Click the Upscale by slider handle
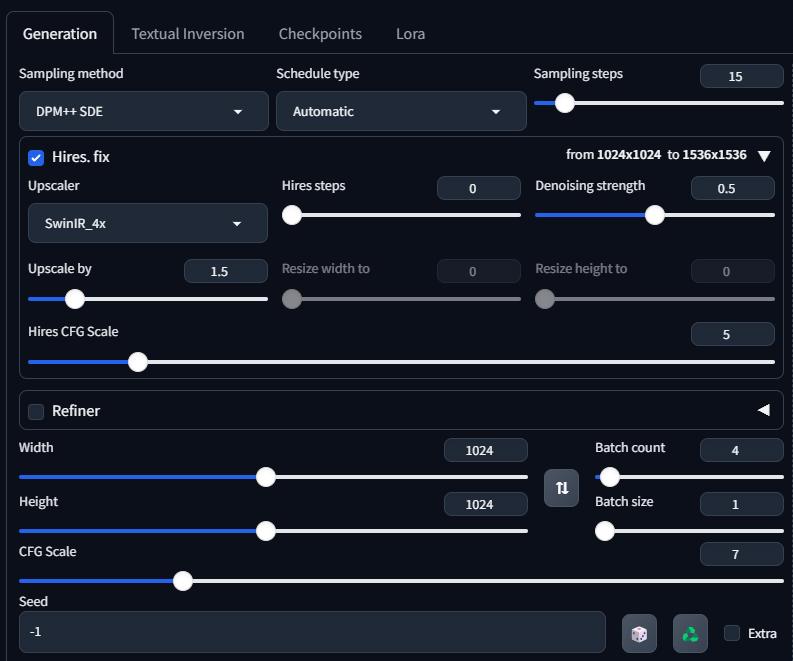Screen dimensions: 793x661 coord(75,299)
